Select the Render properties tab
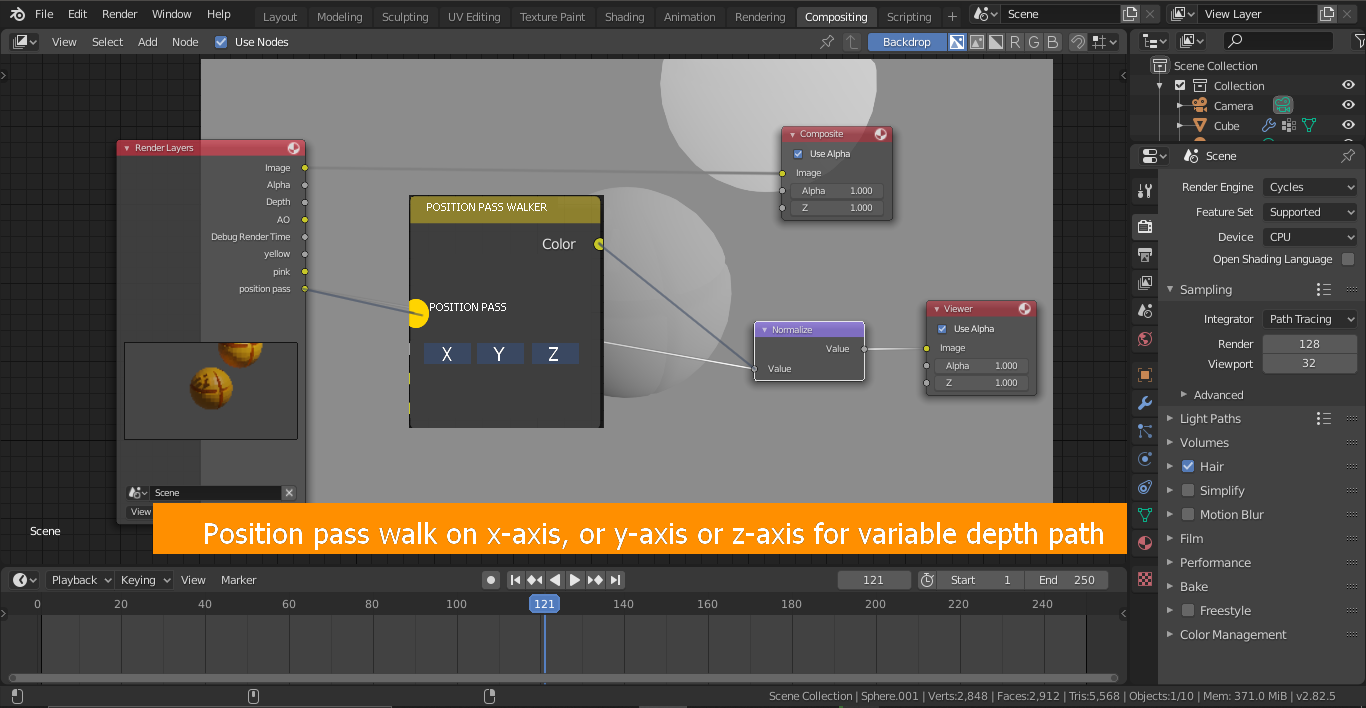Viewport: 1366px width, 708px height. (x=1145, y=227)
